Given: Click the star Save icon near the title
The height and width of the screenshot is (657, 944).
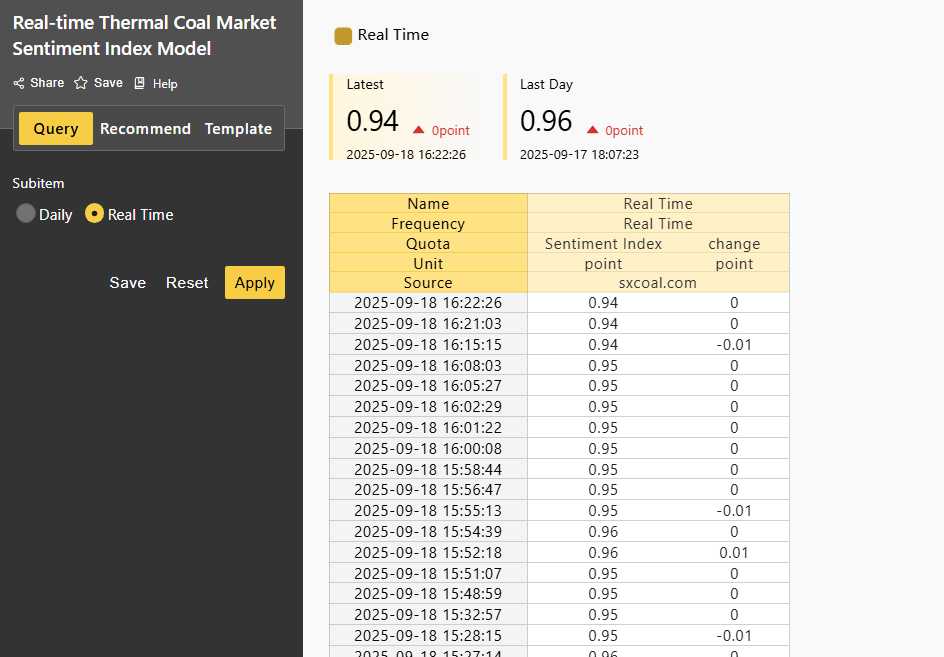Looking at the screenshot, I should [x=81, y=83].
